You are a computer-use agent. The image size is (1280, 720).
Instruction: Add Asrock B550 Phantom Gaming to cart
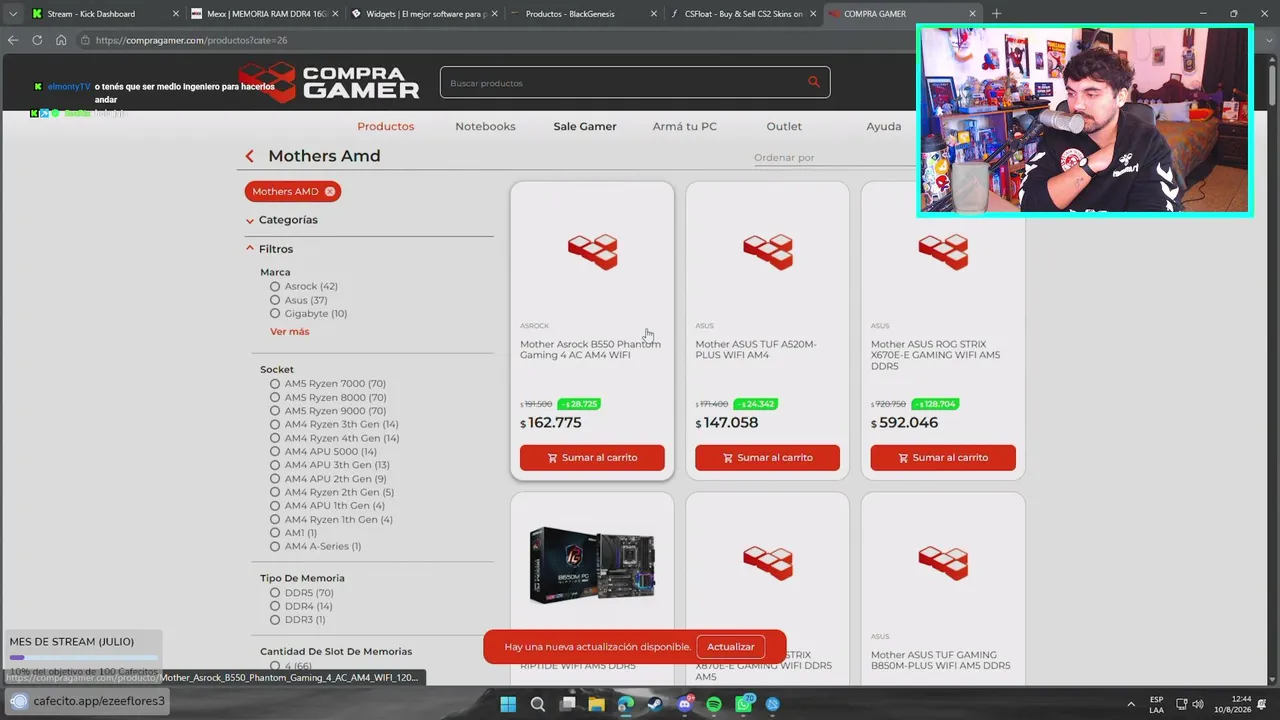592,457
